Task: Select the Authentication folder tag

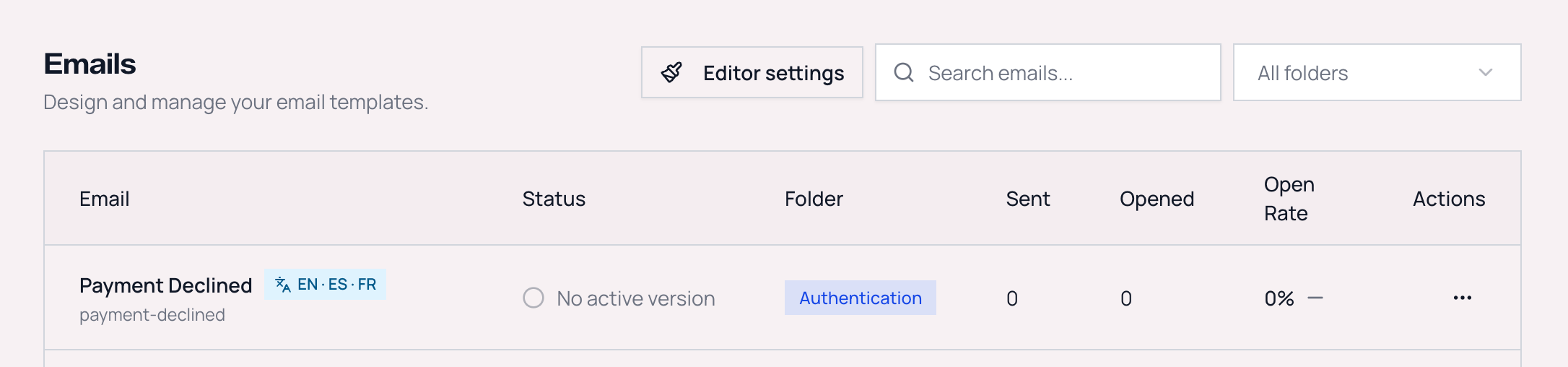Action: click(x=861, y=298)
